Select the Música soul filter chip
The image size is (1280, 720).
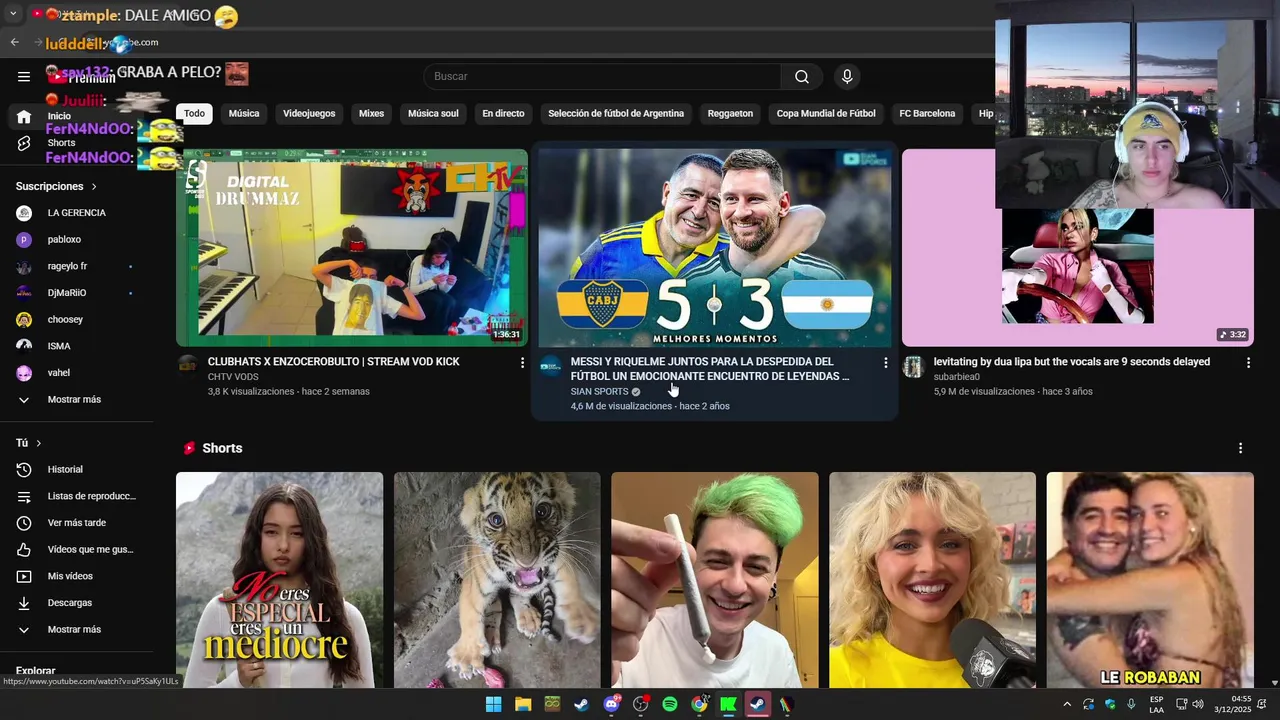coord(433,114)
